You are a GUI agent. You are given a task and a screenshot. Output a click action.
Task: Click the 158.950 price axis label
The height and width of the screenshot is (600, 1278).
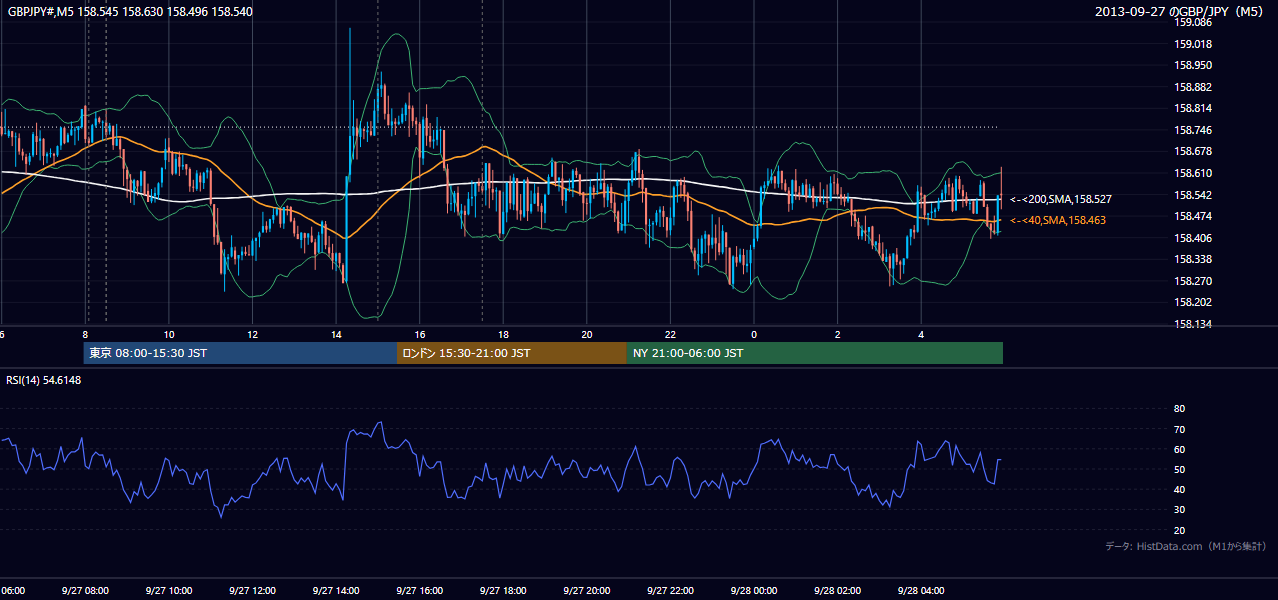(x=1192, y=65)
